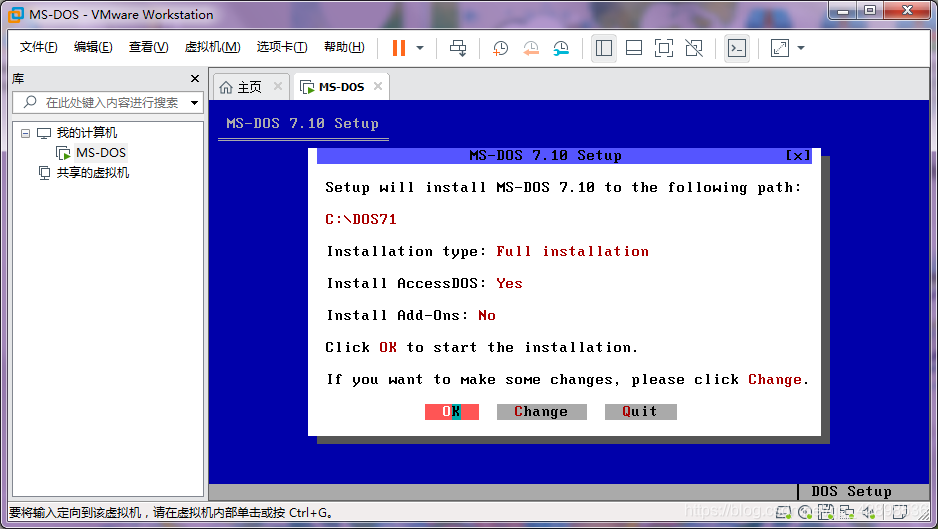Click the C:\DOS71 install path text
The height and width of the screenshot is (529, 938).
point(361,220)
